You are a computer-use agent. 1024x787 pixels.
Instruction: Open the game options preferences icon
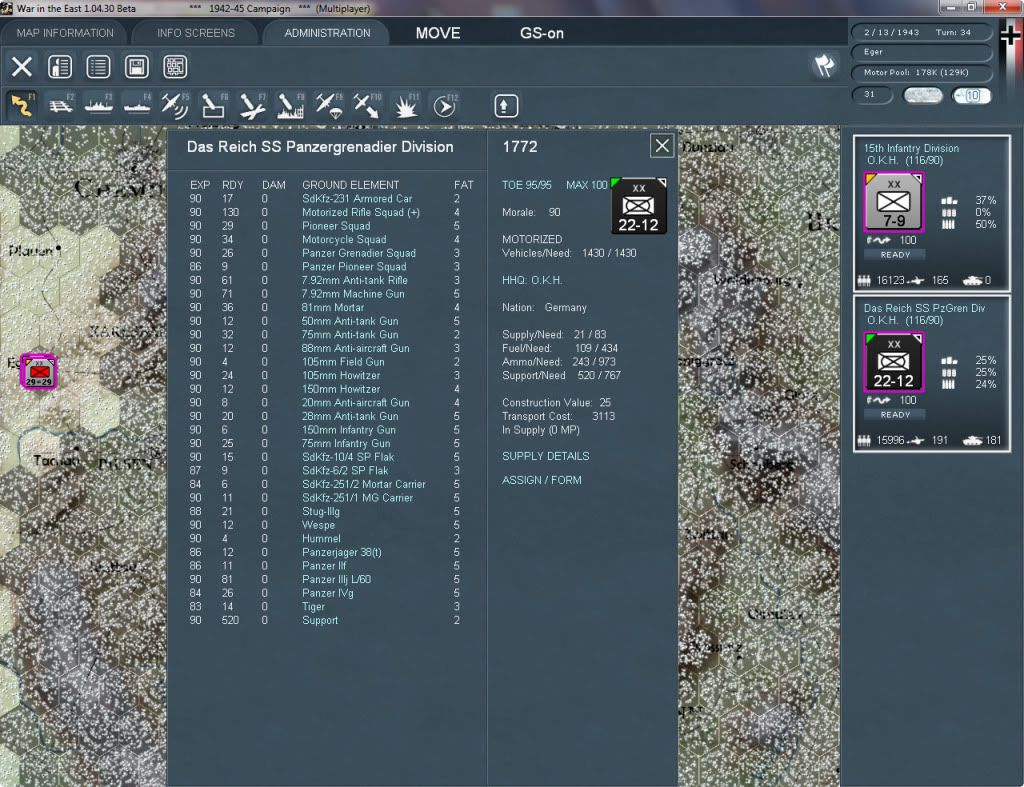pyautogui.click(x=60, y=67)
